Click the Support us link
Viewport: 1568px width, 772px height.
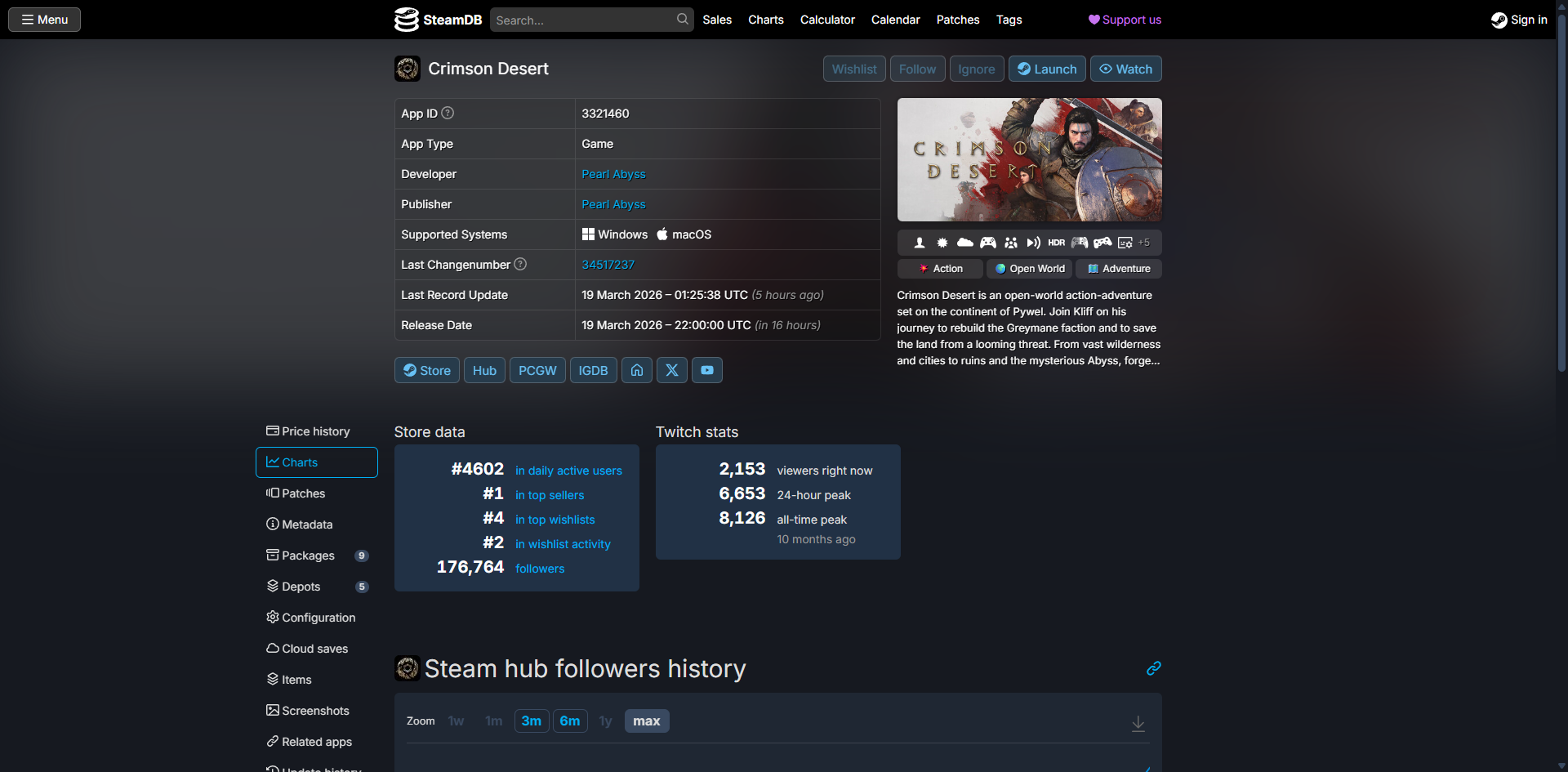(1125, 20)
